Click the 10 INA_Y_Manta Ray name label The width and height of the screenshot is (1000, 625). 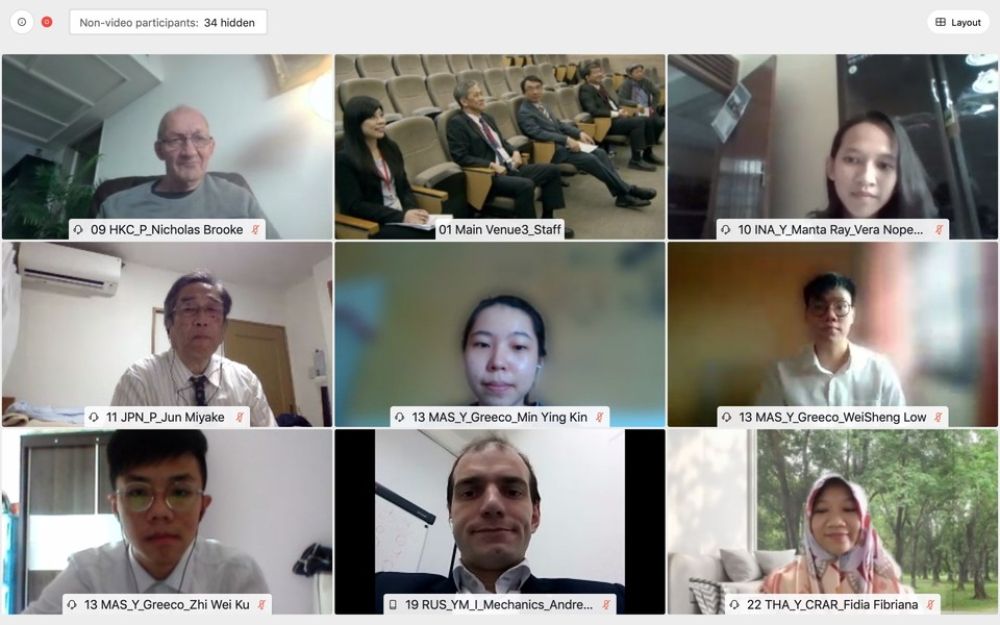pyautogui.click(x=832, y=230)
